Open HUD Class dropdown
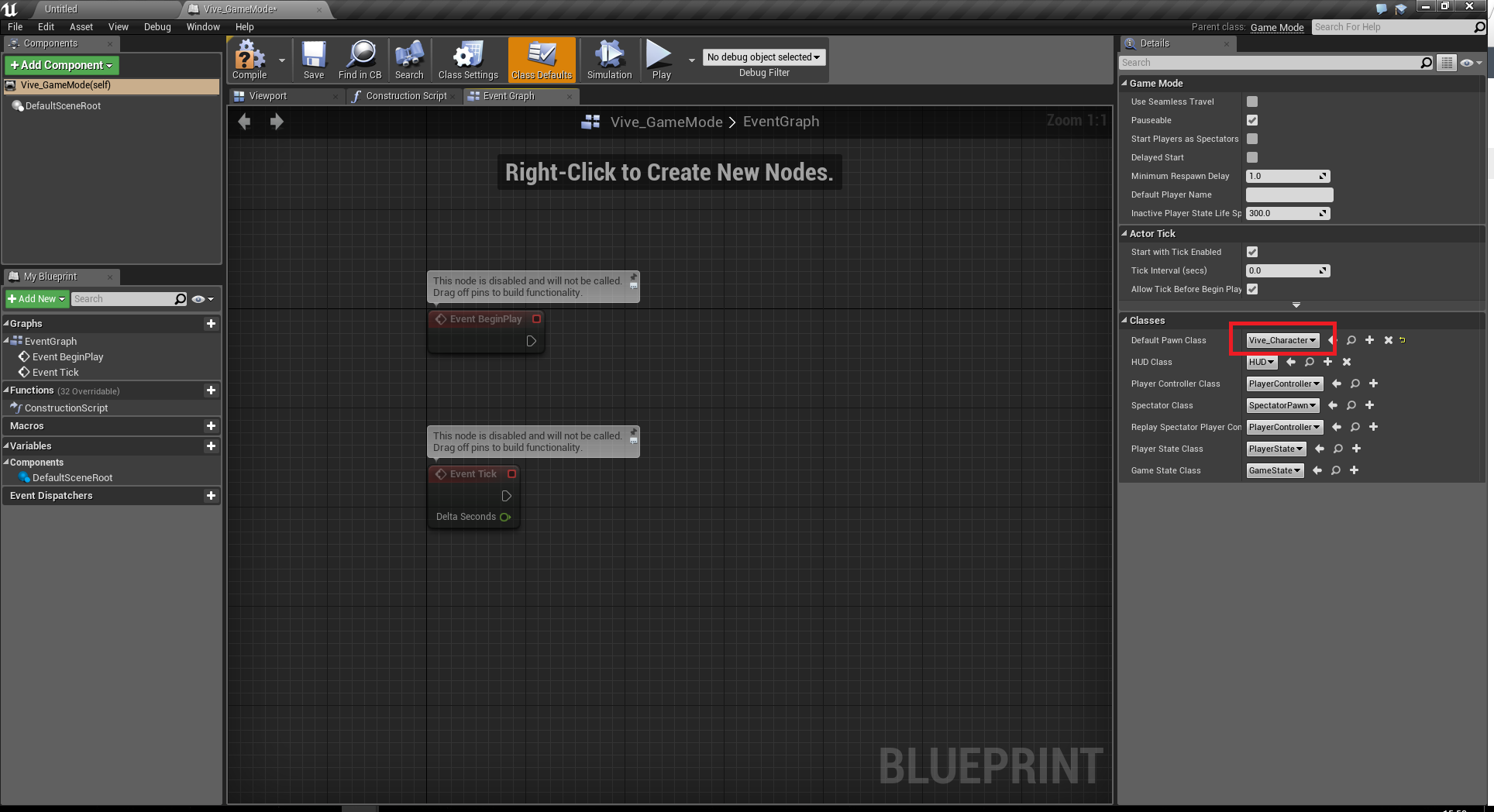Screen dimensions: 1494x812 pos(1262,362)
